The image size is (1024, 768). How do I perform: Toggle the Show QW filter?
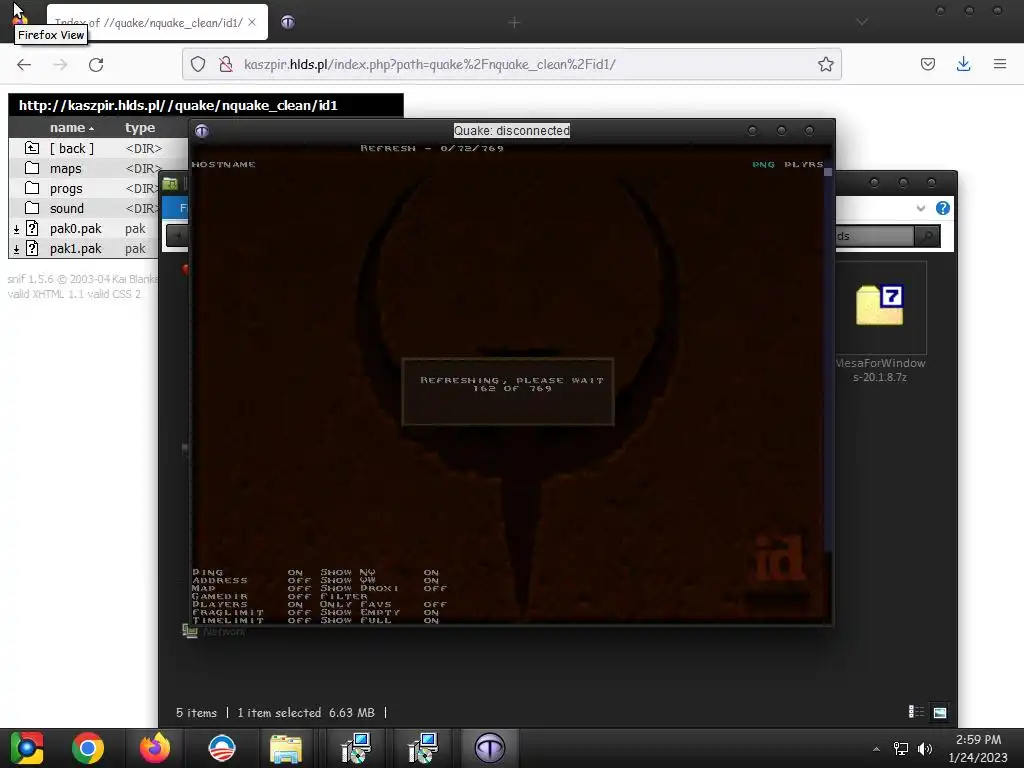tap(379, 580)
